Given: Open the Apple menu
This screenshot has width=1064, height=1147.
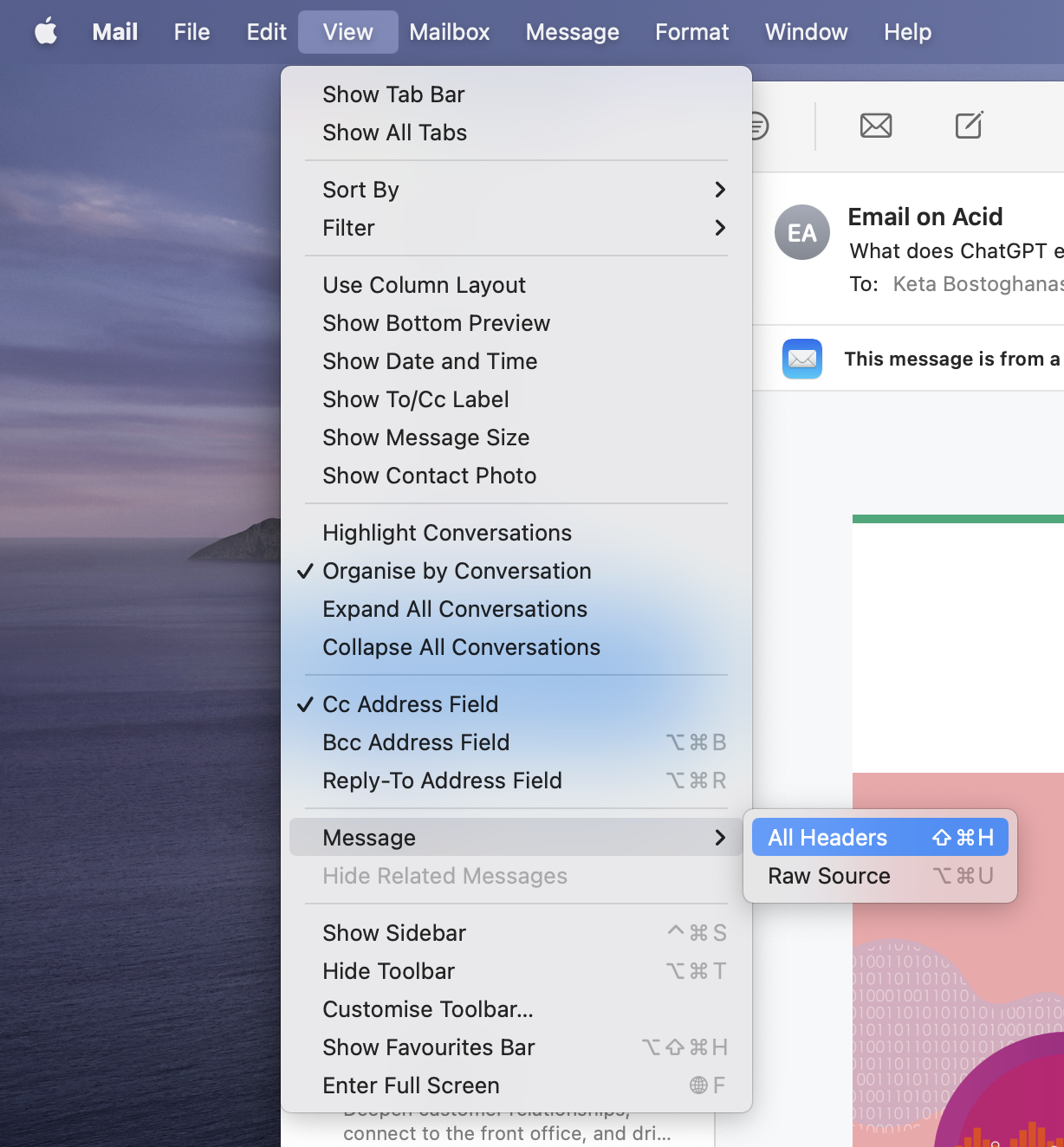Looking at the screenshot, I should (46, 31).
